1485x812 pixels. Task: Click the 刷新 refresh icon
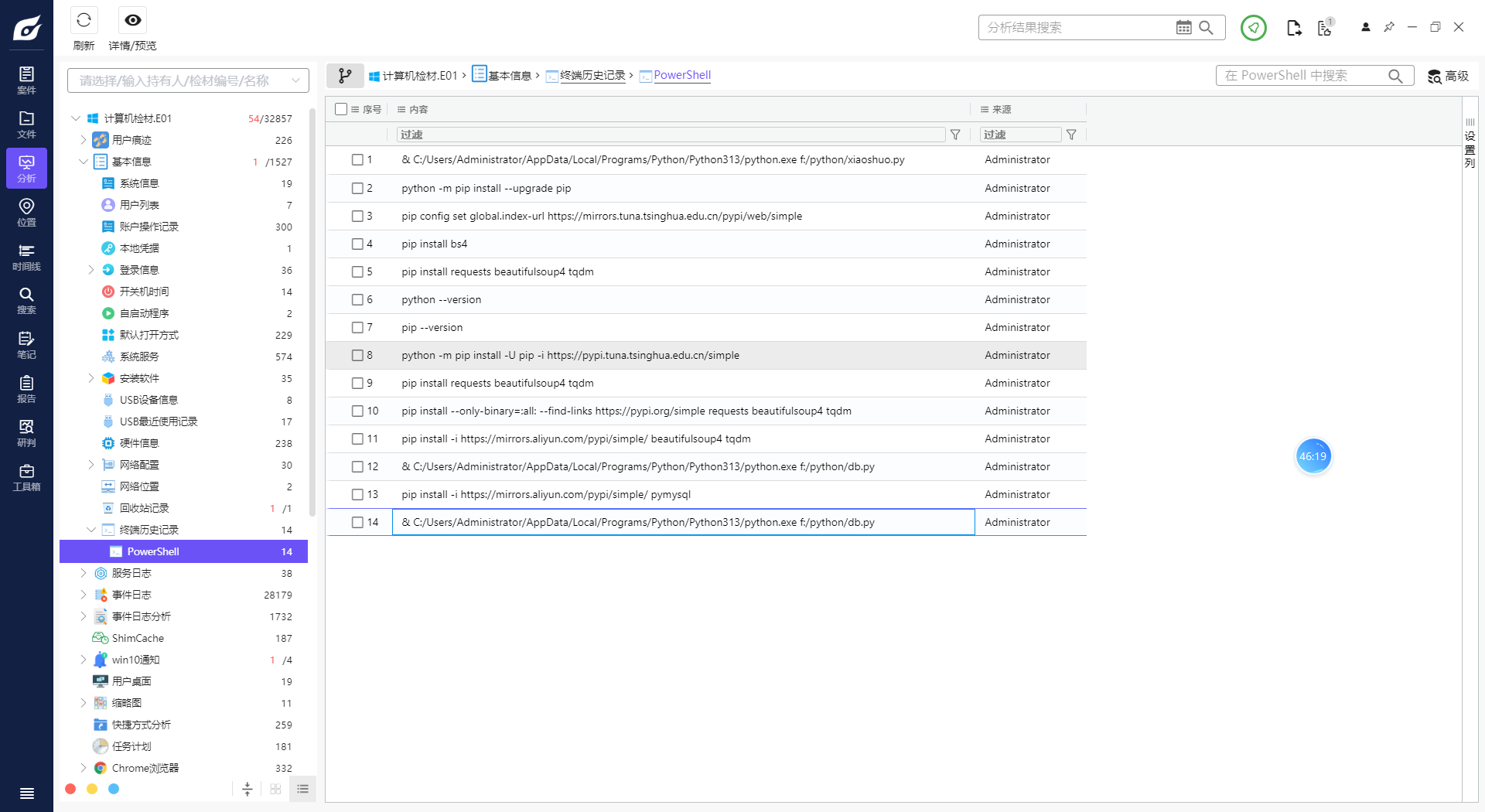(x=84, y=21)
